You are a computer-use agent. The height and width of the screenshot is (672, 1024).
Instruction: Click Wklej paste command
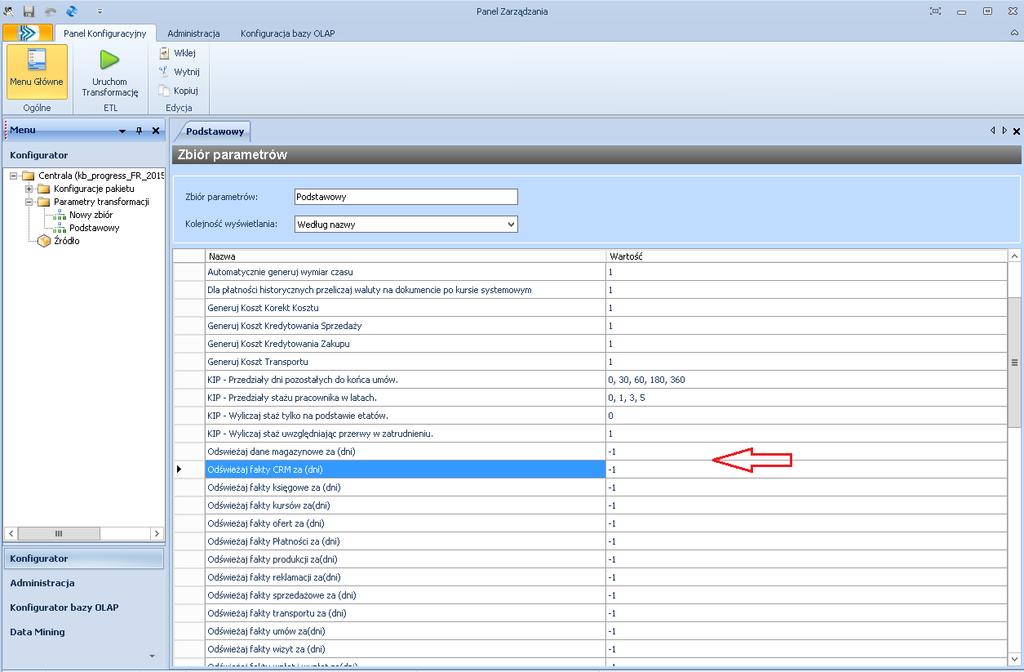click(x=178, y=54)
